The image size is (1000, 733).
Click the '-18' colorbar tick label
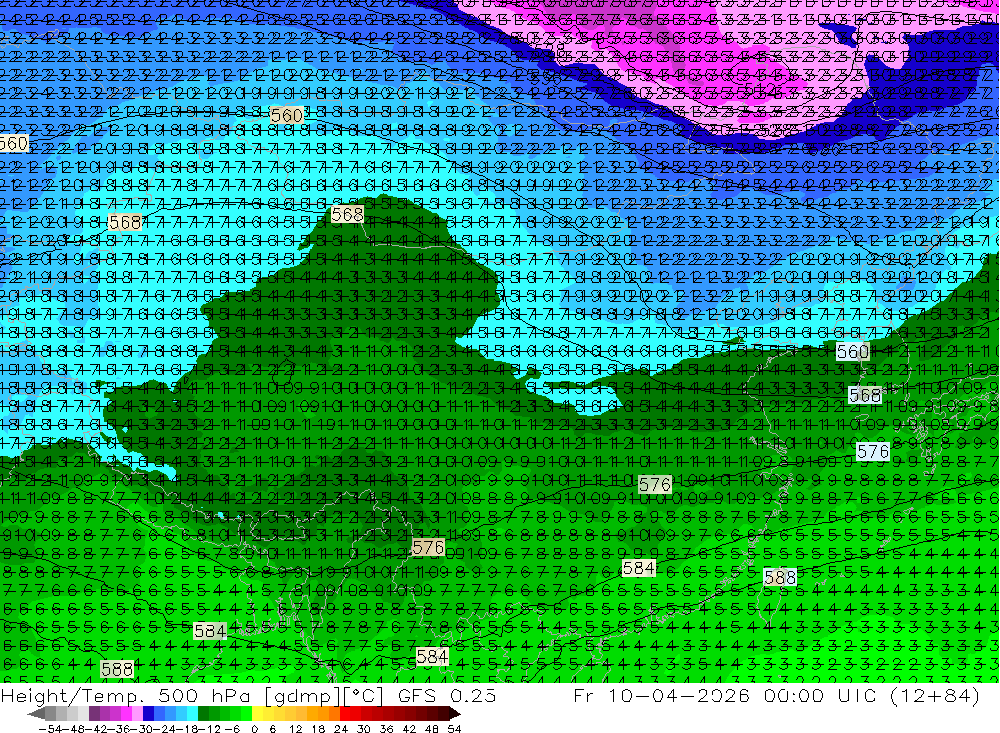click(188, 729)
